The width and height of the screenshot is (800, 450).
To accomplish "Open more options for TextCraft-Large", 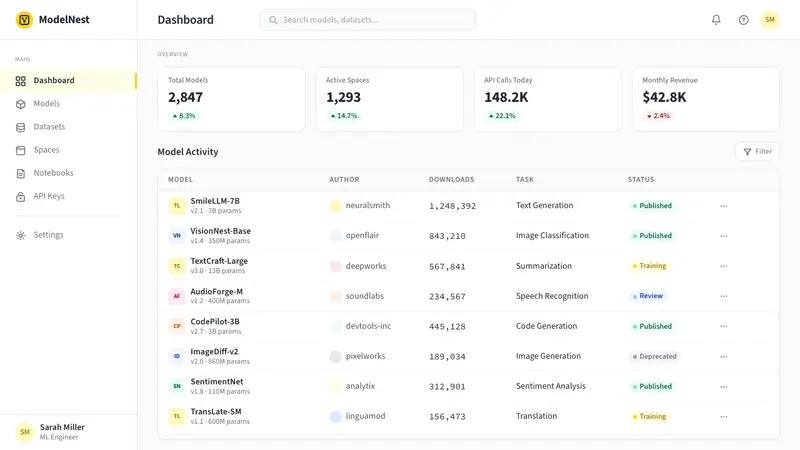I will click(723, 266).
